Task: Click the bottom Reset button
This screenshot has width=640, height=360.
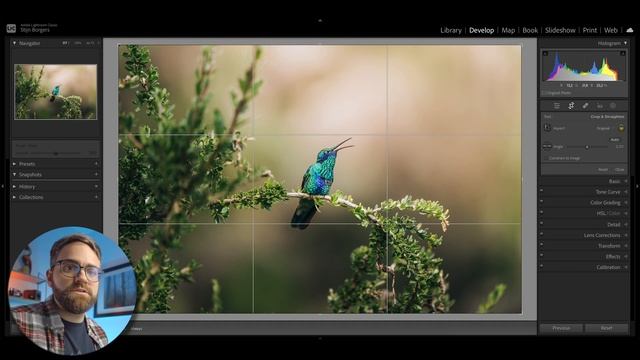Action: pos(606,328)
